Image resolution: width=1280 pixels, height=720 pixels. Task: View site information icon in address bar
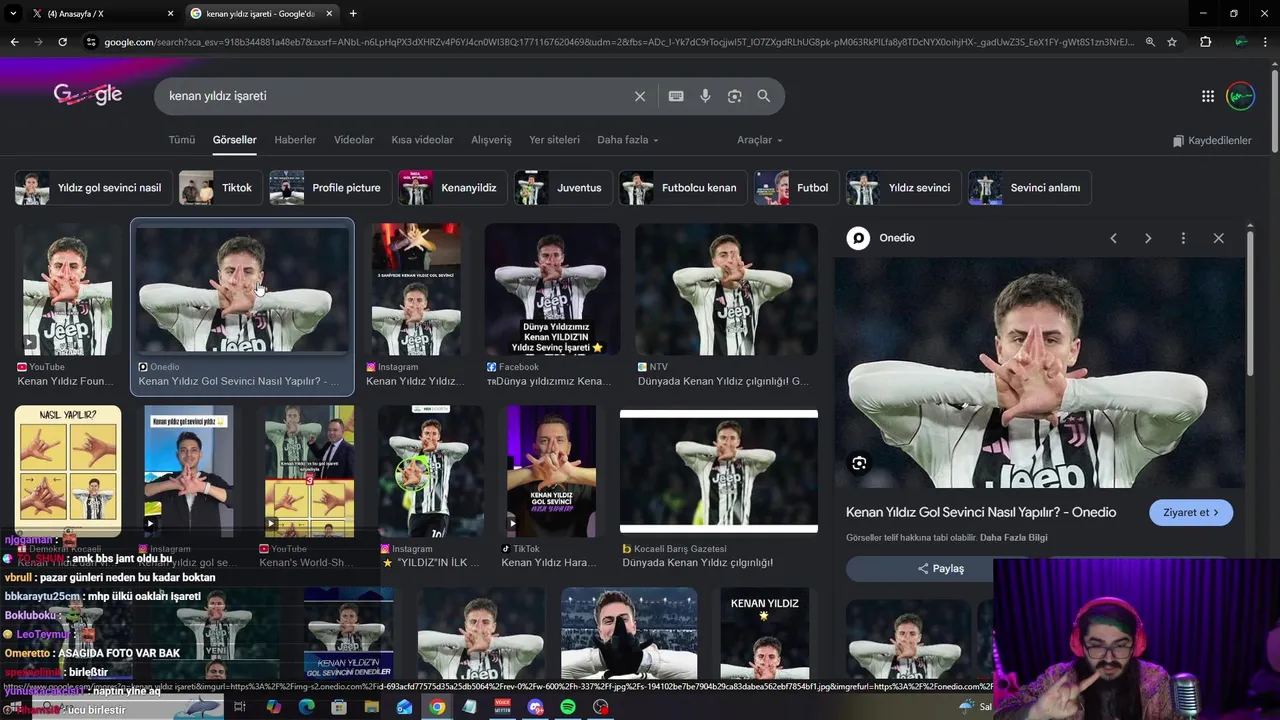[x=91, y=42]
